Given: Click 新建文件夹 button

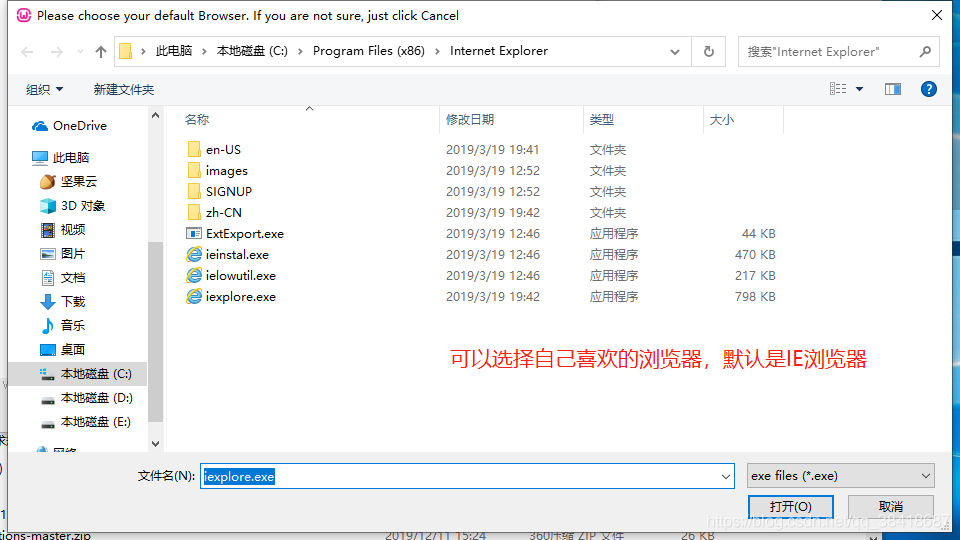Looking at the screenshot, I should (124, 89).
